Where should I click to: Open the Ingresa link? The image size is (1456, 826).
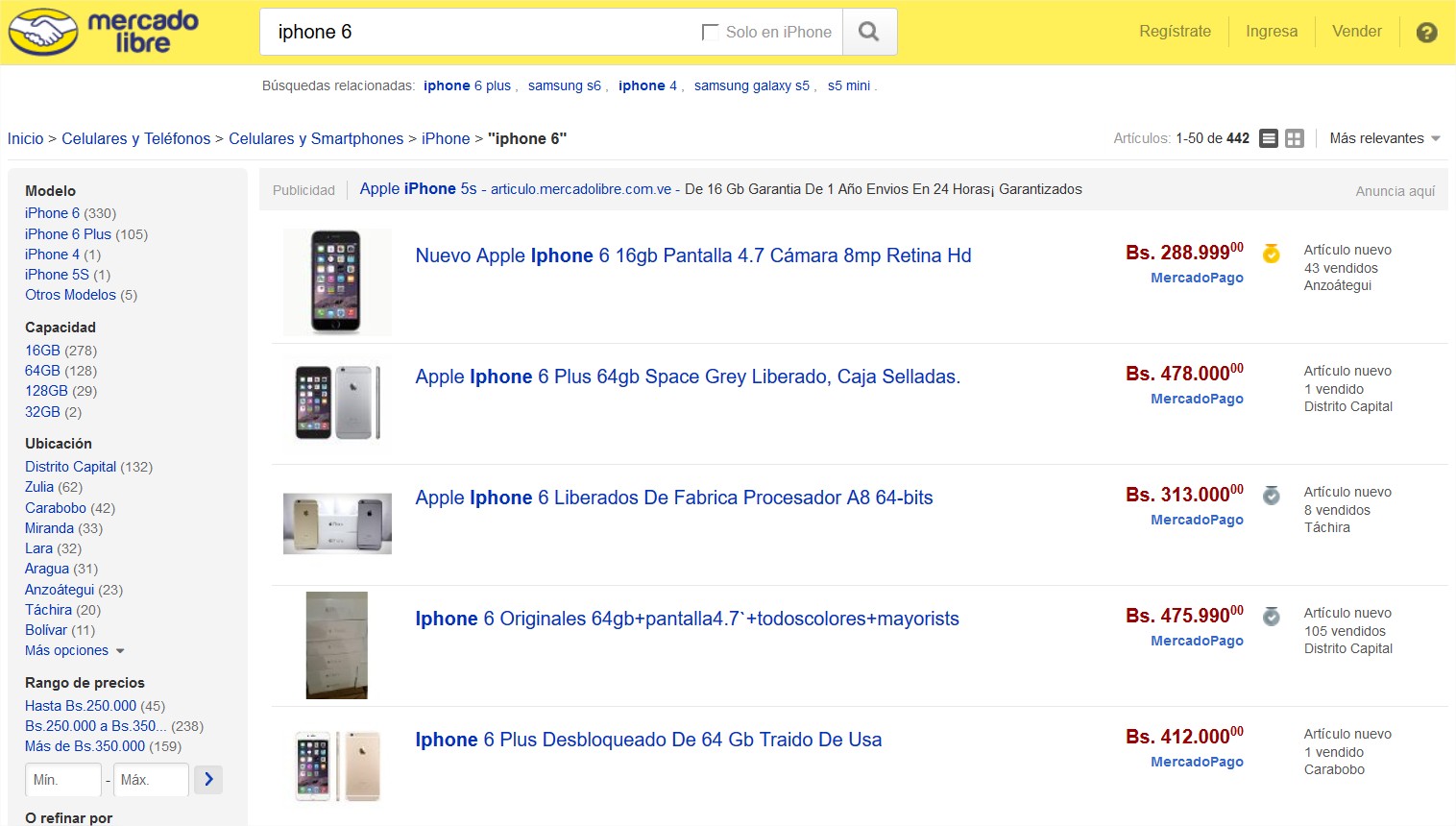click(x=1272, y=31)
